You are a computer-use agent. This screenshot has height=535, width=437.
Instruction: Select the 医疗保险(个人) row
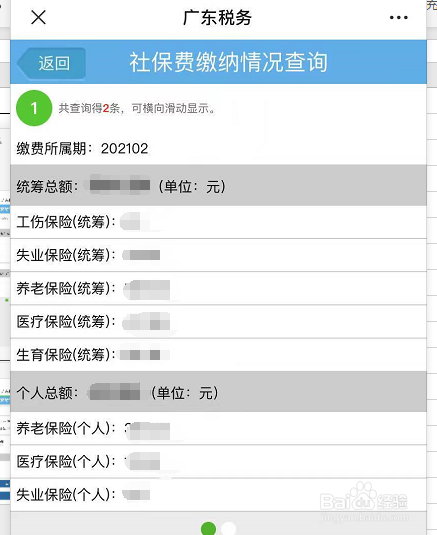coord(218,462)
